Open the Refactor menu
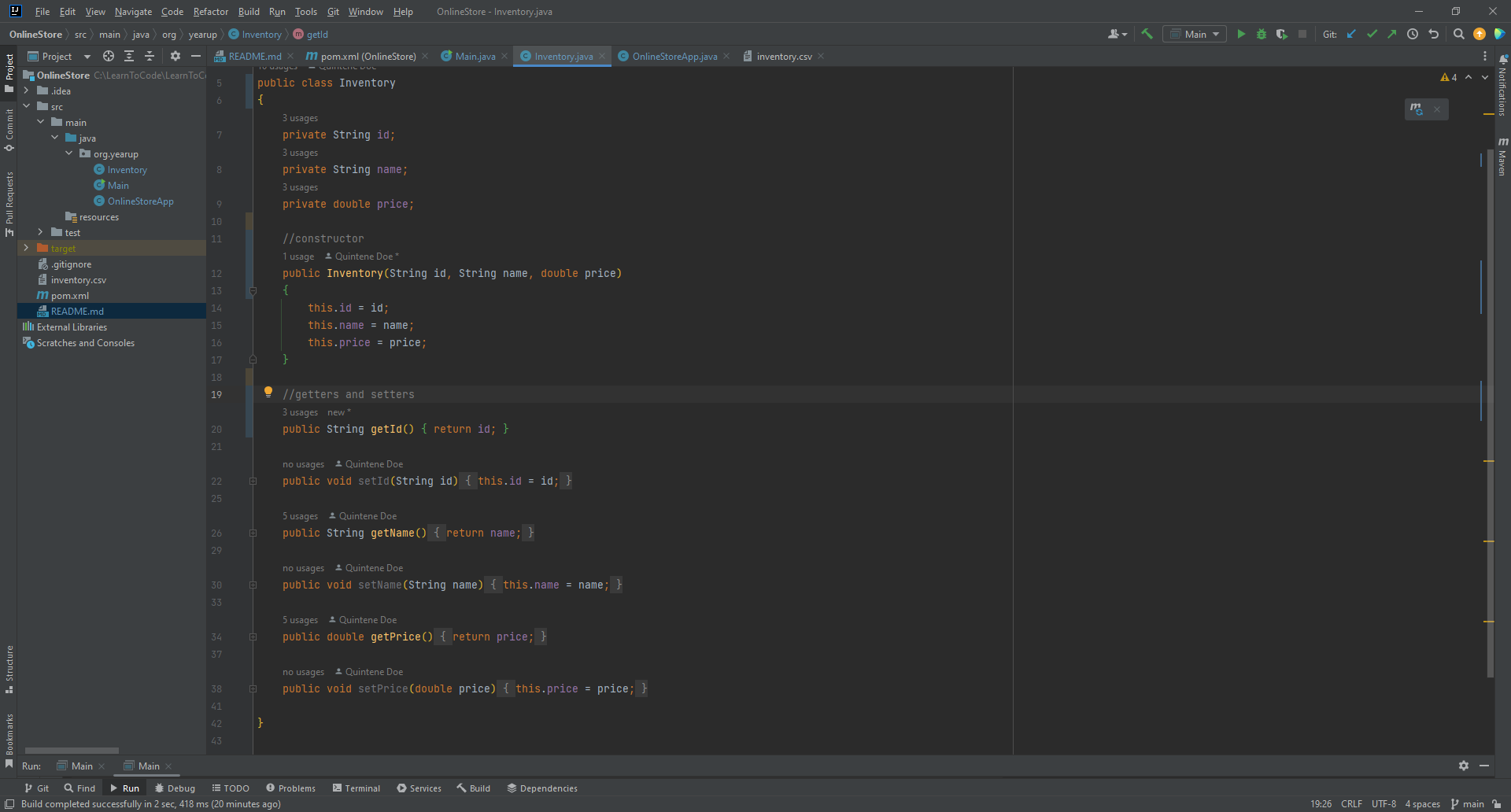 [210, 12]
